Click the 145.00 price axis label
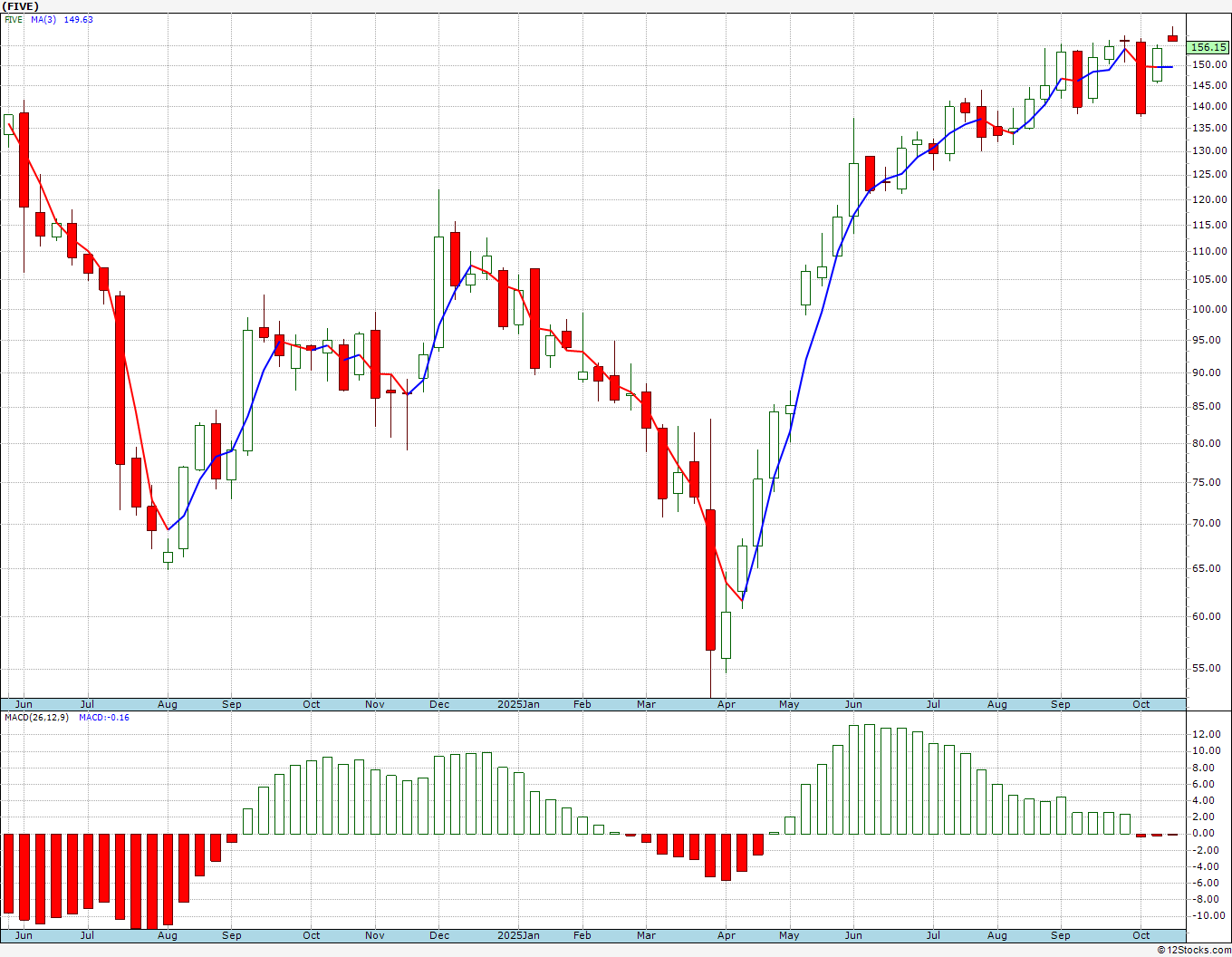This screenshot has width=1232, height=957. tap(1210, 86)
